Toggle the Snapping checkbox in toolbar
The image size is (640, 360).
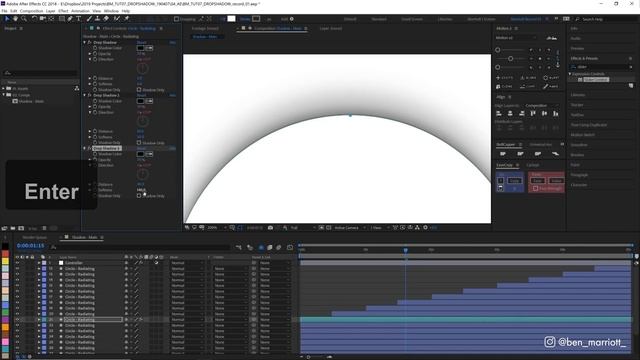[x=176, y=19]
